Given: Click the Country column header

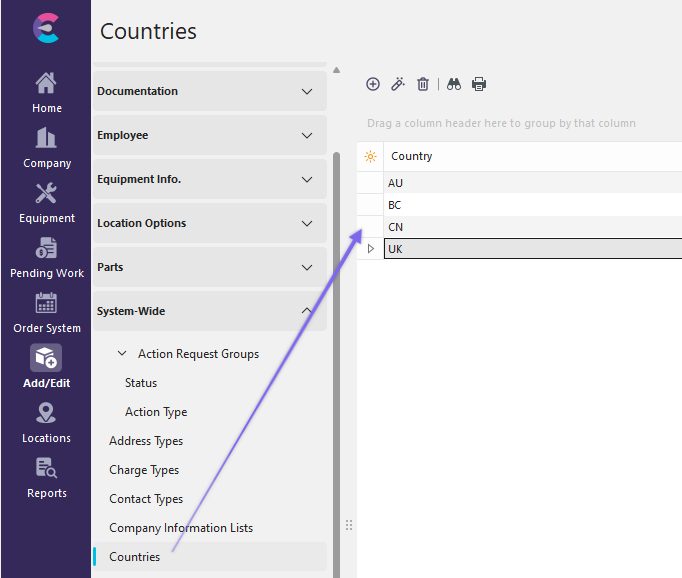Looking at the screenshot, I should point(412,157).
